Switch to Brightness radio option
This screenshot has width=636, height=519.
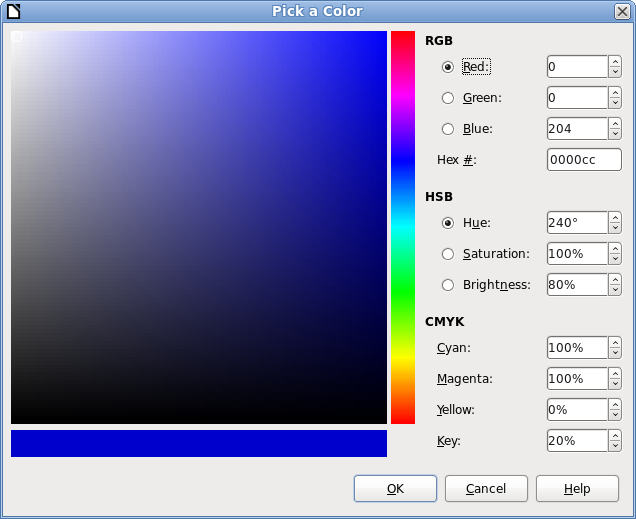[448, 285]
